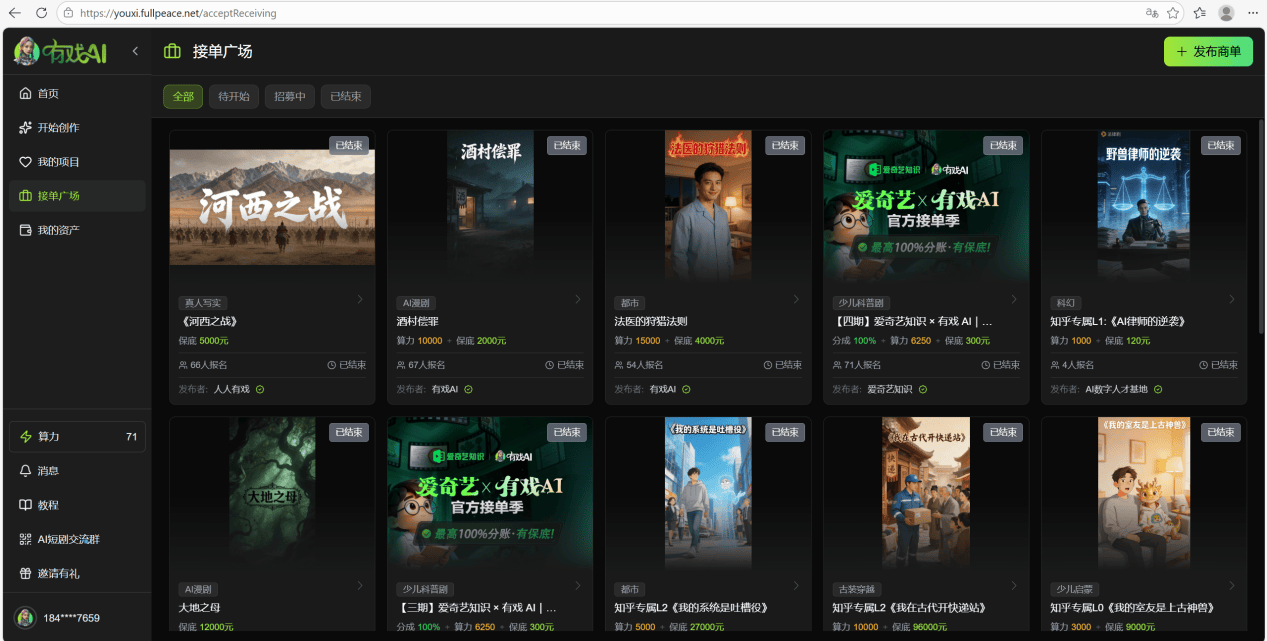Open AI短剧交流群 QR code item
Viewport: 1267px width, 641px height.
click(x=26, y=539)
